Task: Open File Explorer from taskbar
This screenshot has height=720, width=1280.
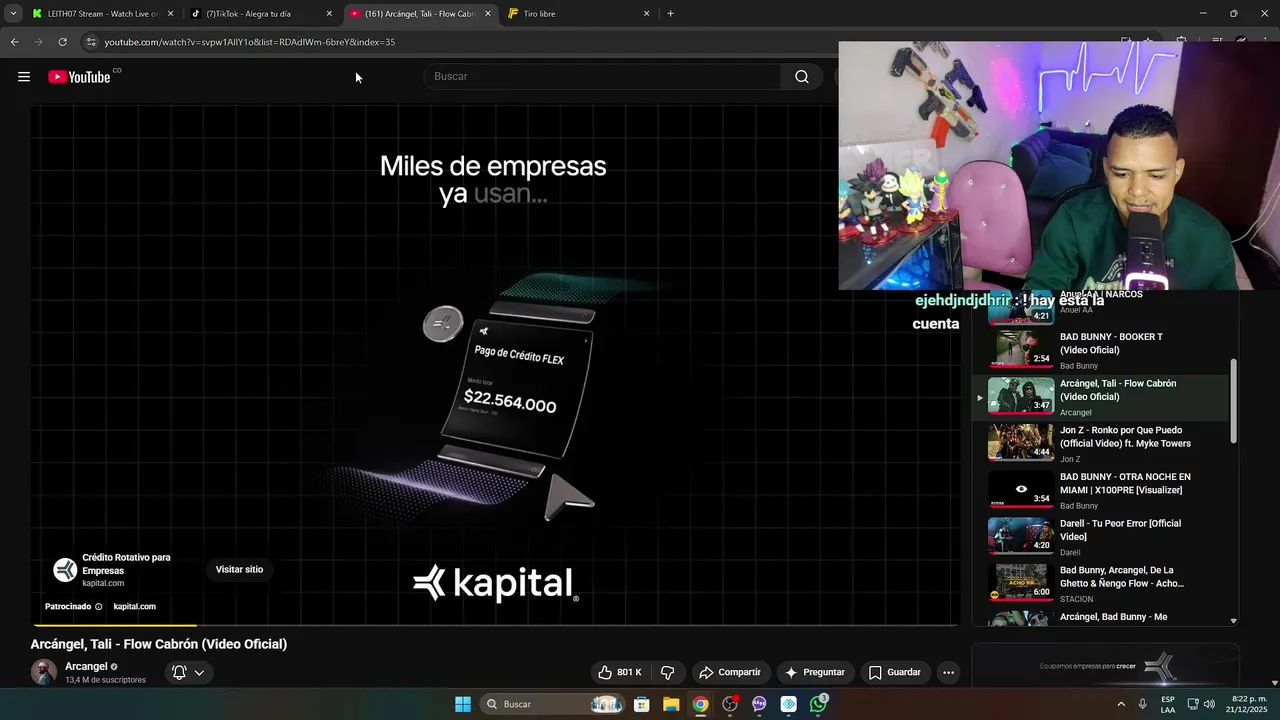Action: tap(671, 704)
